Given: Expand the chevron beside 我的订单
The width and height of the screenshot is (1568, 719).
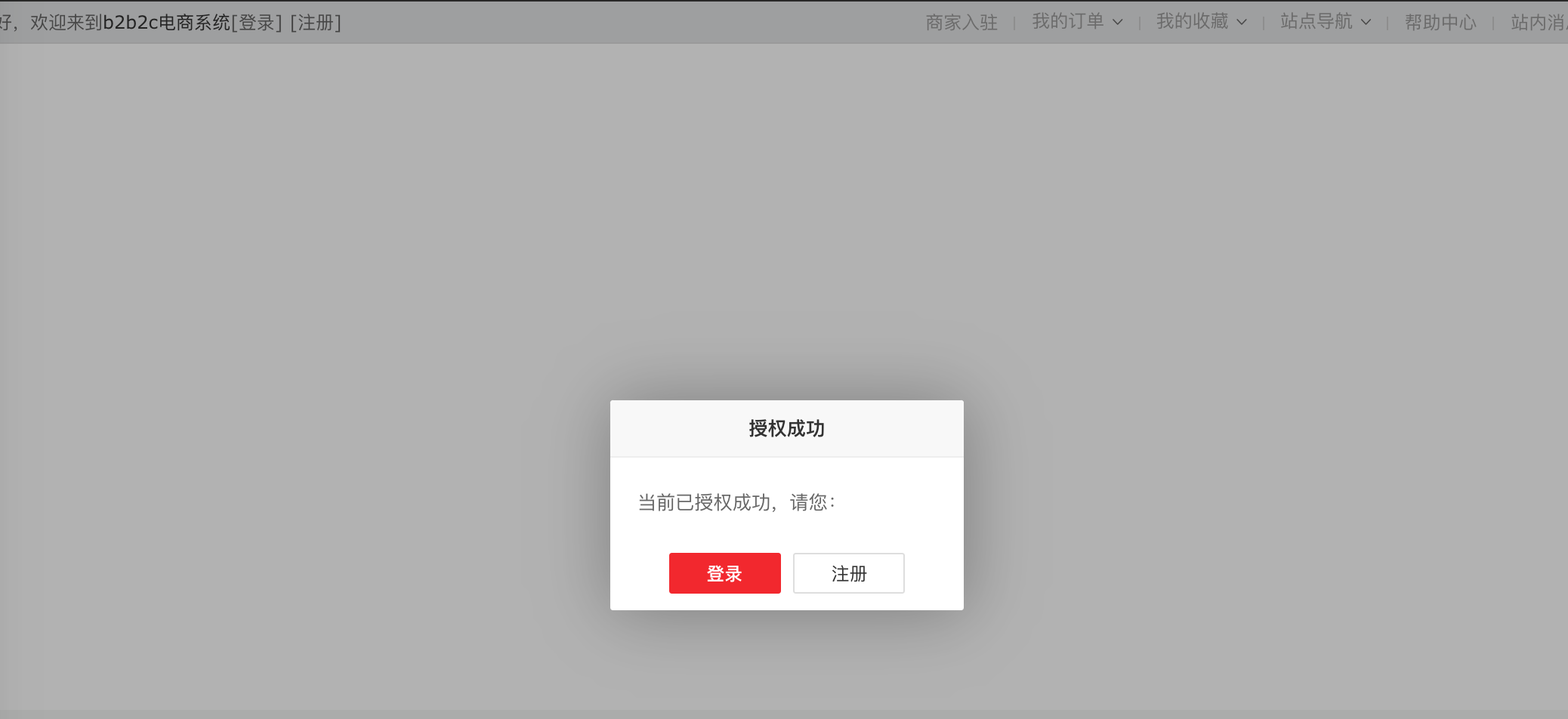Looking at the screenshot, I should [x=1118, y=23].
